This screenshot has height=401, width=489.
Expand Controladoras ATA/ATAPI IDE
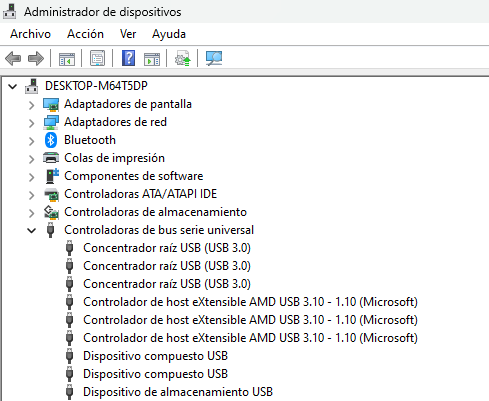(31, 195)
